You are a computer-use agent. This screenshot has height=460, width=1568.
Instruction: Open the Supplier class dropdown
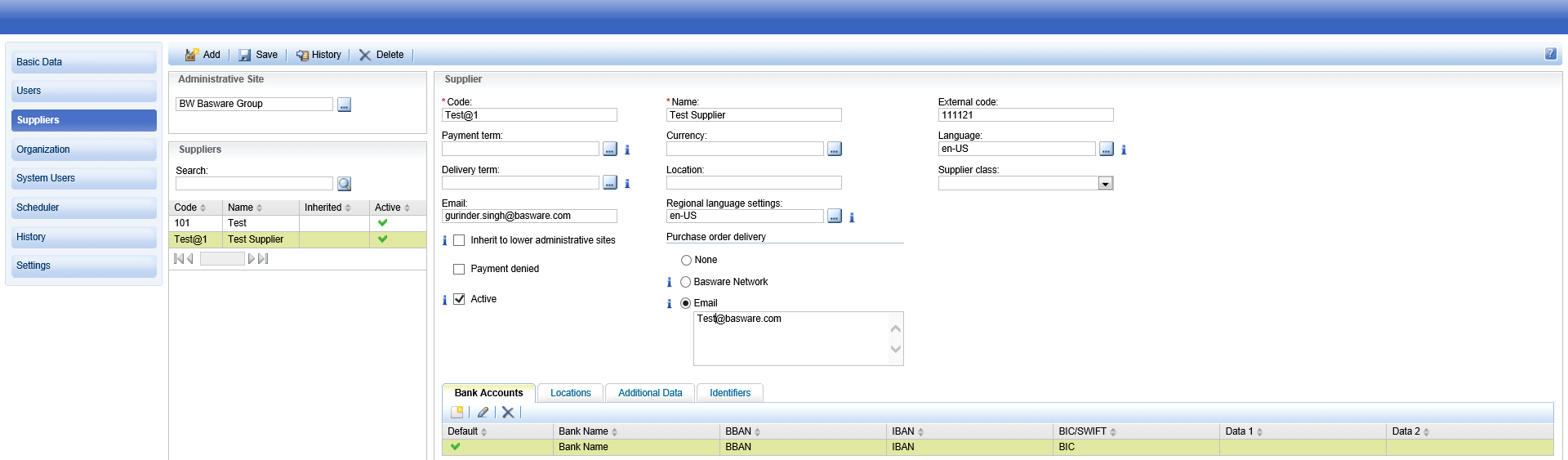tap(1105, 184)
